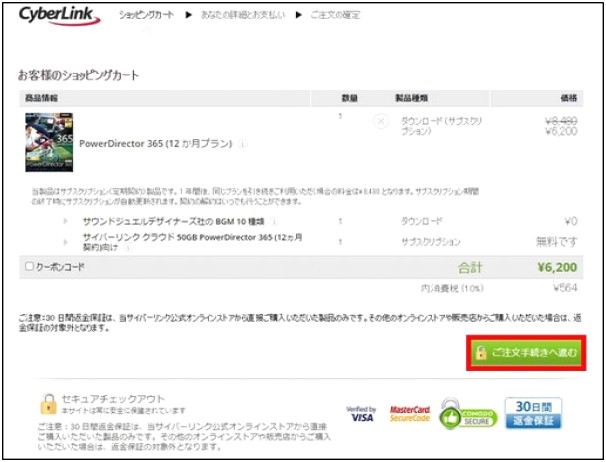606x462 pixels.
Task: Click the お客様のショッピングカート heading
Action: (78, 75)
